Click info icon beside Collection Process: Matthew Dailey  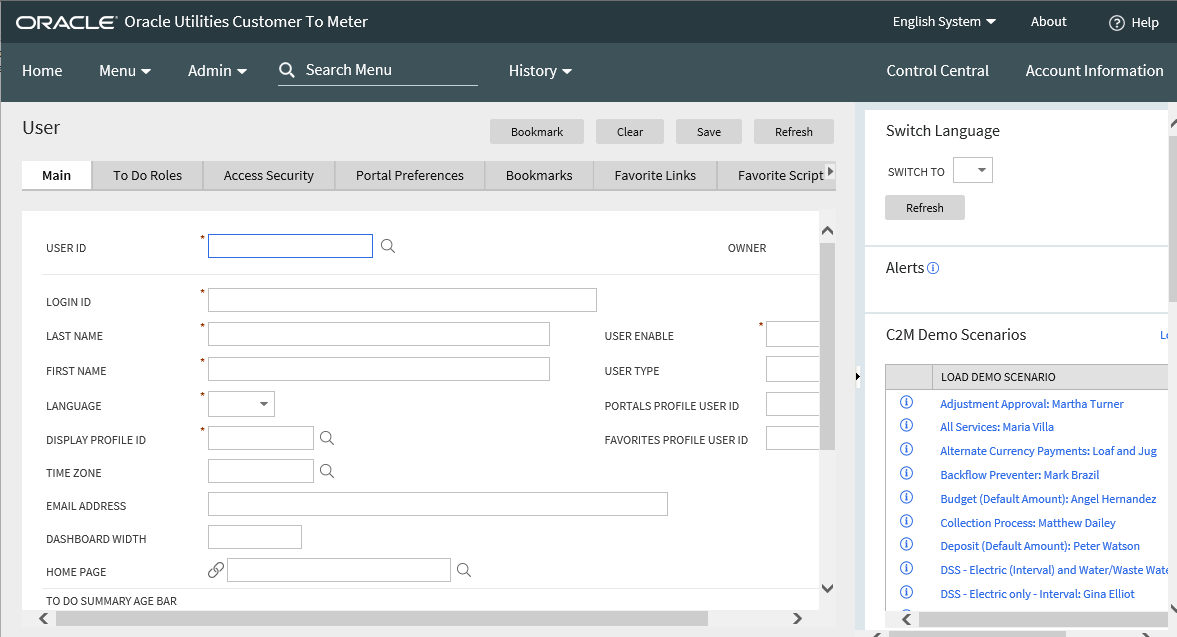[907, 521]
